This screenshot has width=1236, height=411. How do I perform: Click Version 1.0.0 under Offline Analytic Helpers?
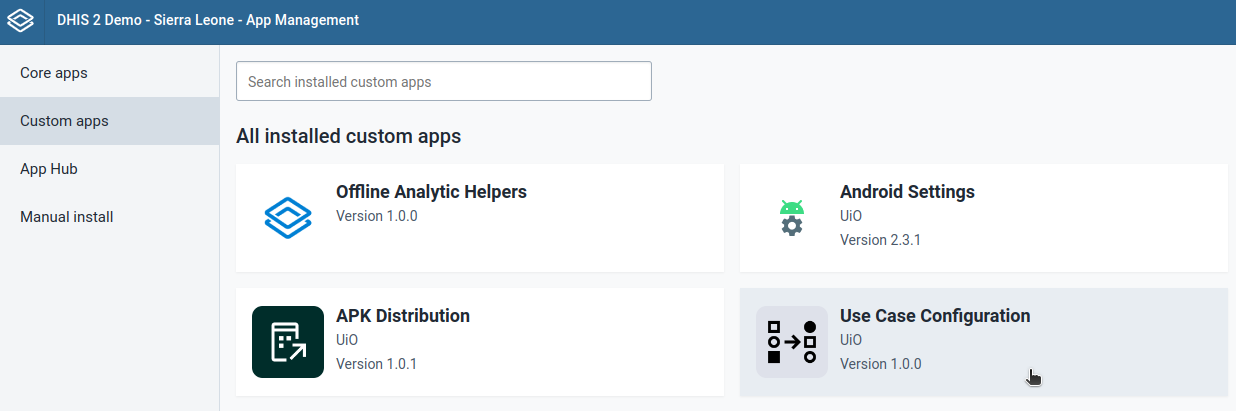[376, 216]
